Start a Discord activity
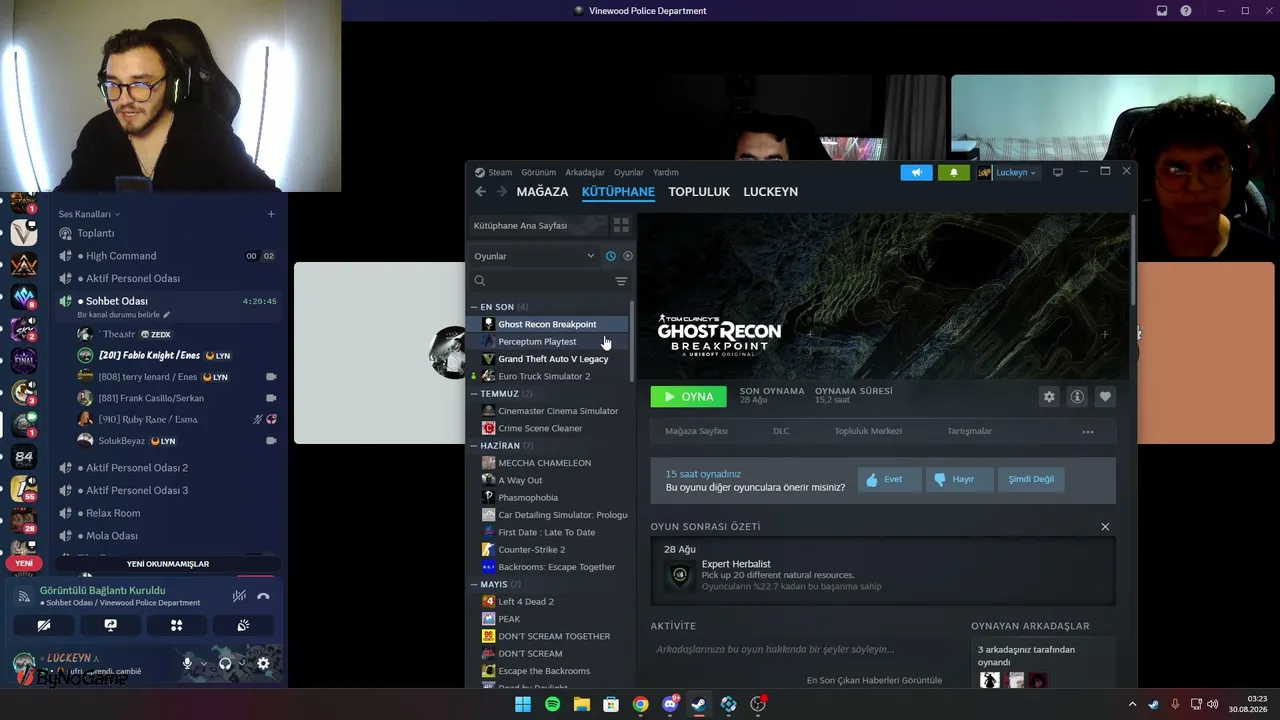The image size is (1280, 720). click(177, 625)
